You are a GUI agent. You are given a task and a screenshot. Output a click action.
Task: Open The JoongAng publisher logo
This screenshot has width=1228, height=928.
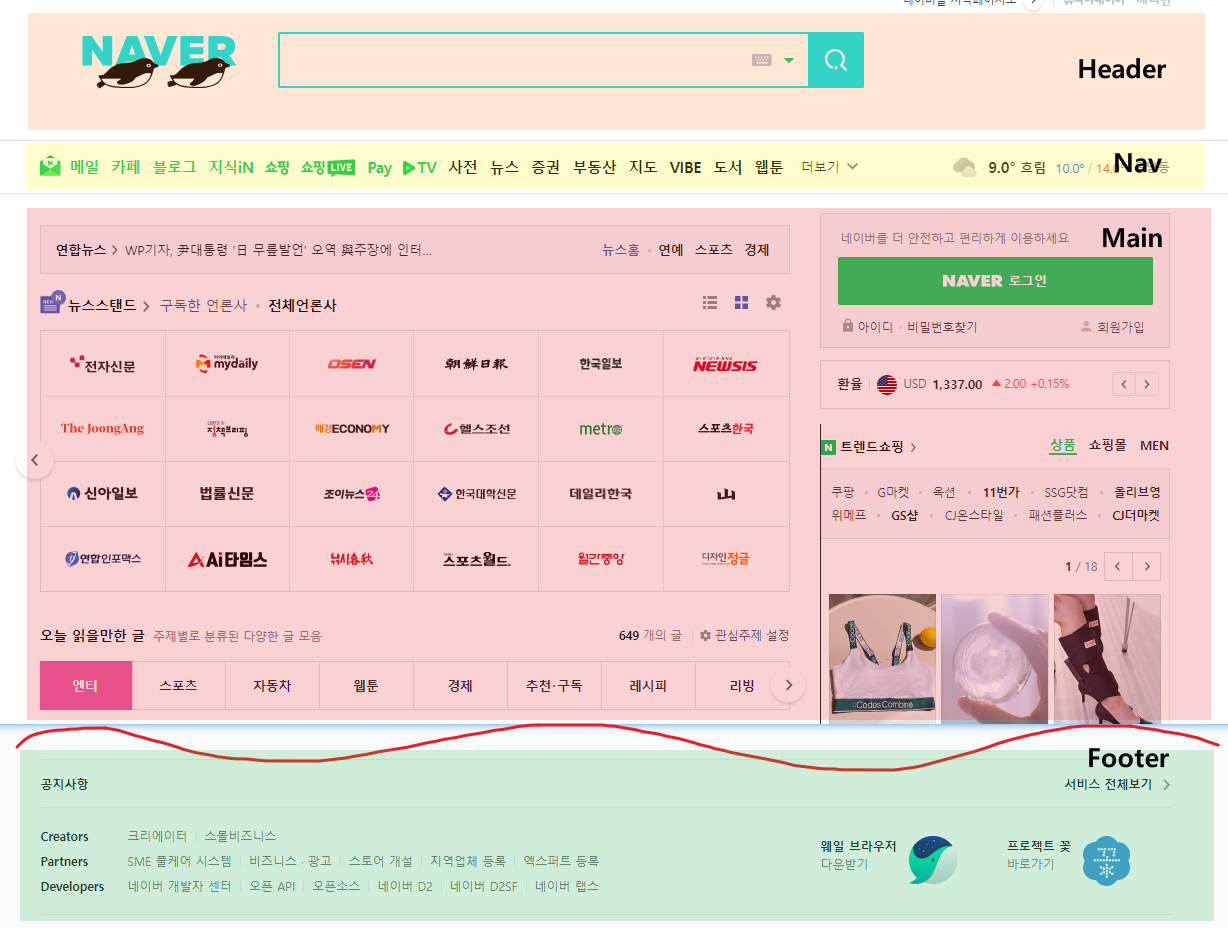(103, 429)
